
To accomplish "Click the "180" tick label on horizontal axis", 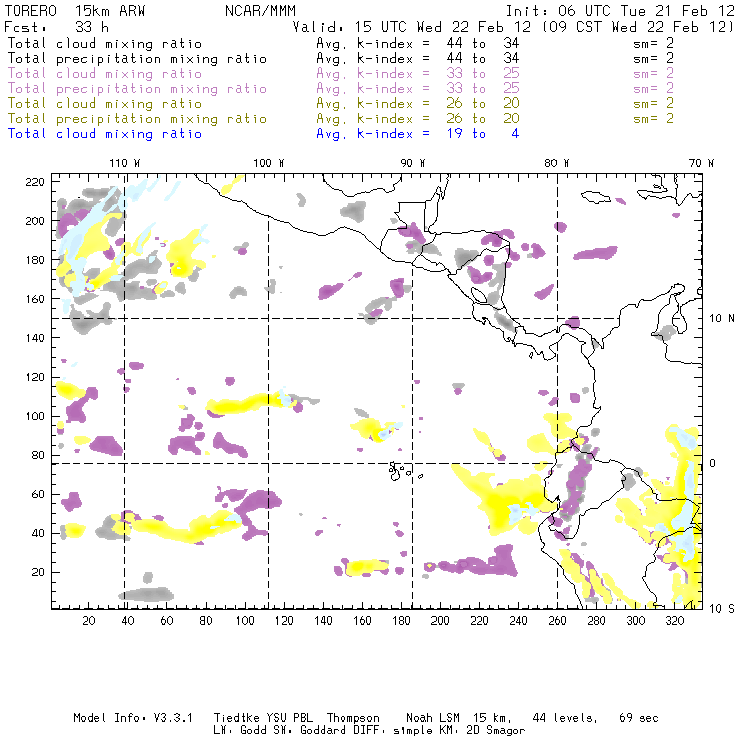I will pos(401,621).
